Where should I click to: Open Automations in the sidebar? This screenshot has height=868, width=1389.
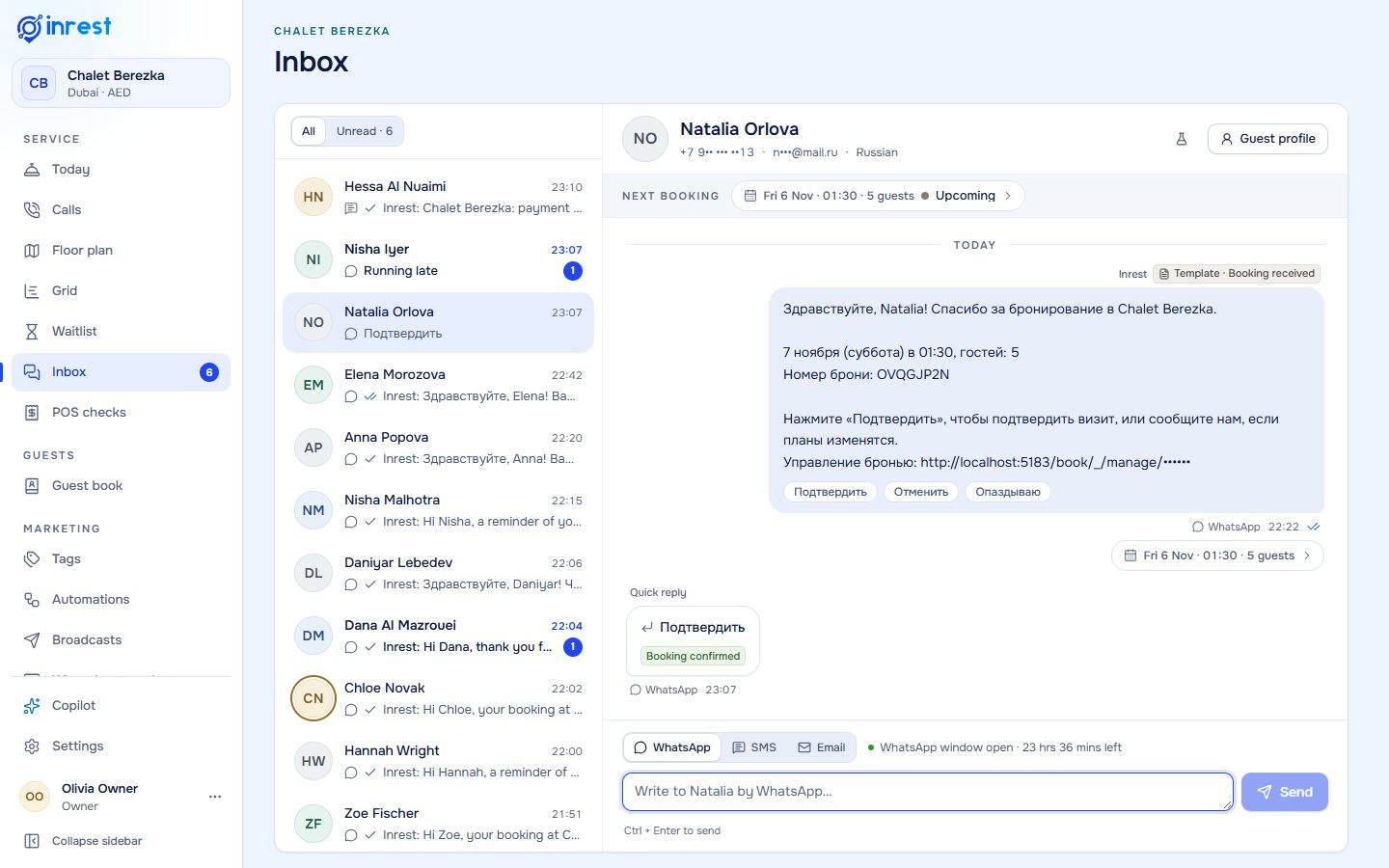[x=121, y=600]
